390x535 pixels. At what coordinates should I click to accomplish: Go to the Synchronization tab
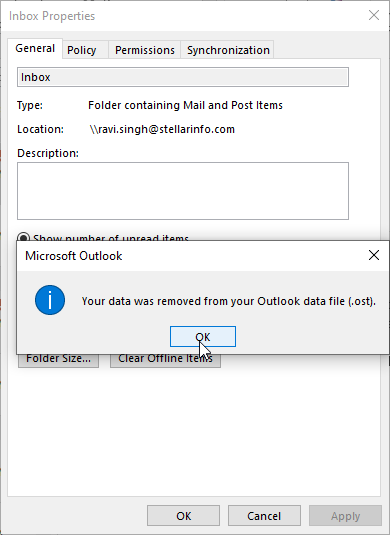pos(228,50)
